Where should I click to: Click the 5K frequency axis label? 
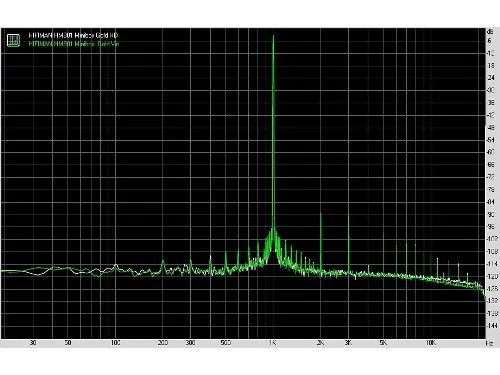[x=383, y=343]
